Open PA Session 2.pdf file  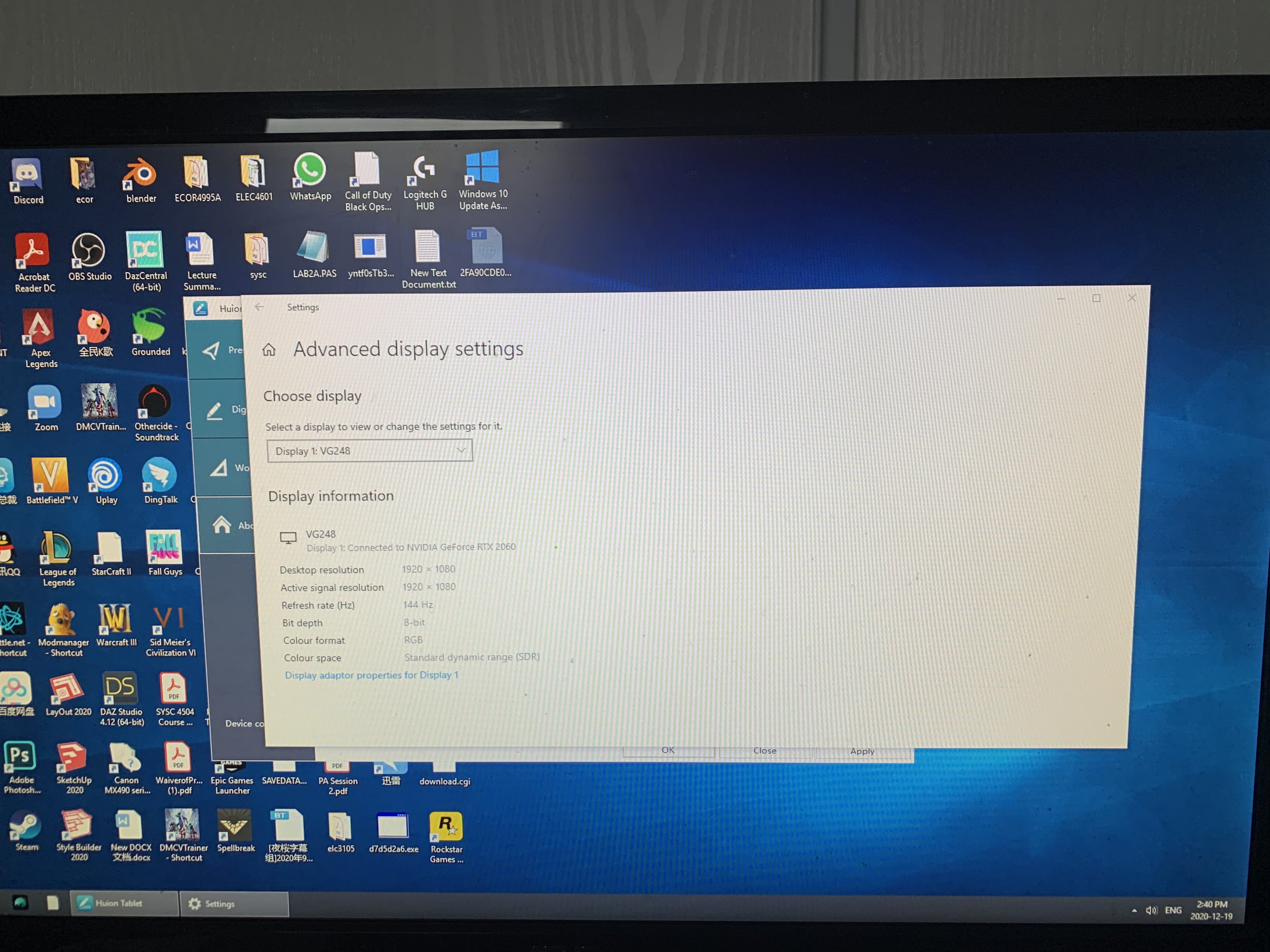[338, 778]
